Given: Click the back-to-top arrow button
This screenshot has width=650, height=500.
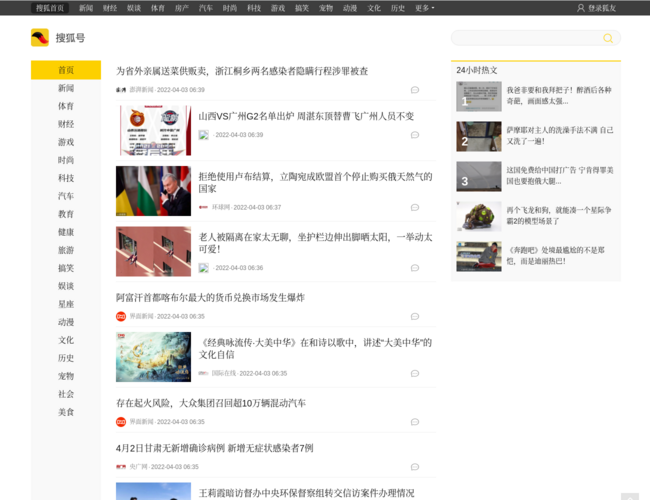Looking at the screenshot, I should (628, 496).
